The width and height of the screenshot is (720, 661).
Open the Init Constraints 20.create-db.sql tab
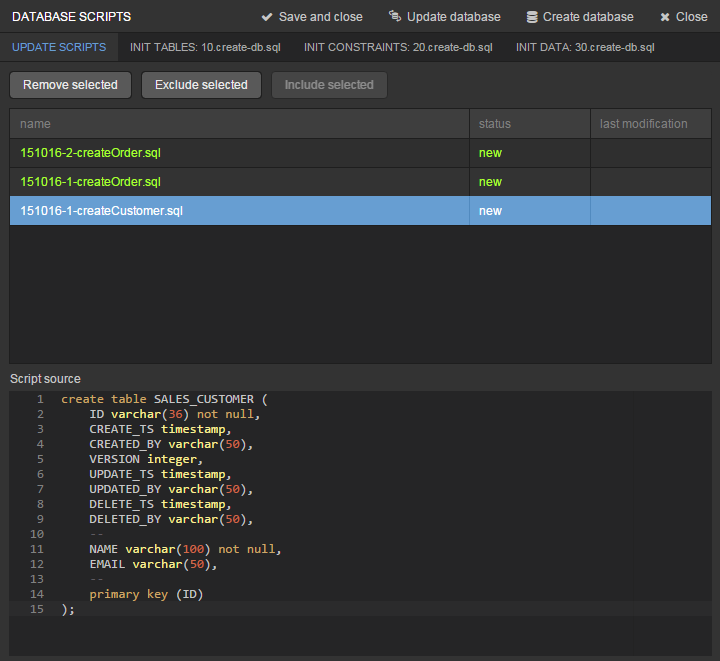click(x=397, y=48)
